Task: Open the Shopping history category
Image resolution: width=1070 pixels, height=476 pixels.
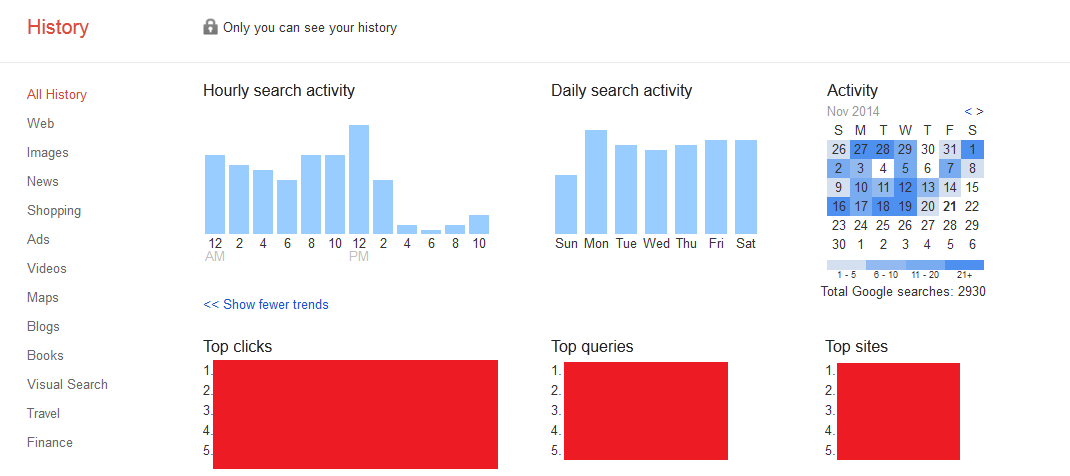Action: [54, 210]
